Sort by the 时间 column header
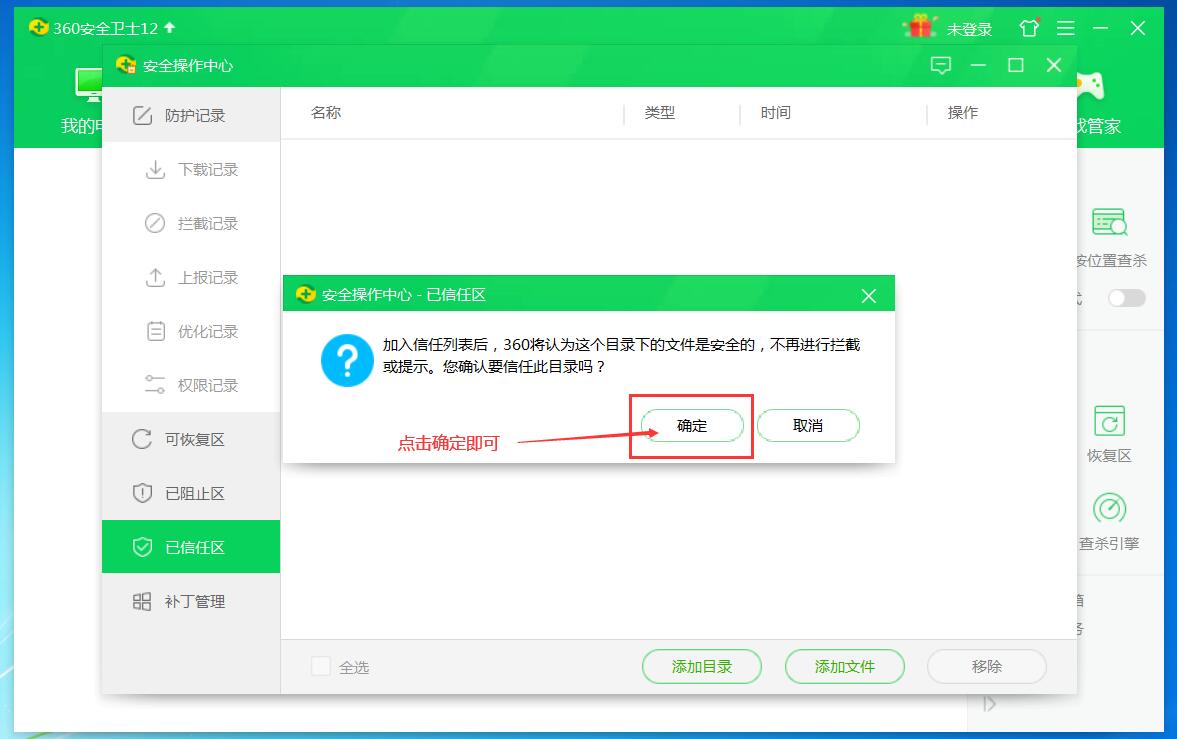 775,113
